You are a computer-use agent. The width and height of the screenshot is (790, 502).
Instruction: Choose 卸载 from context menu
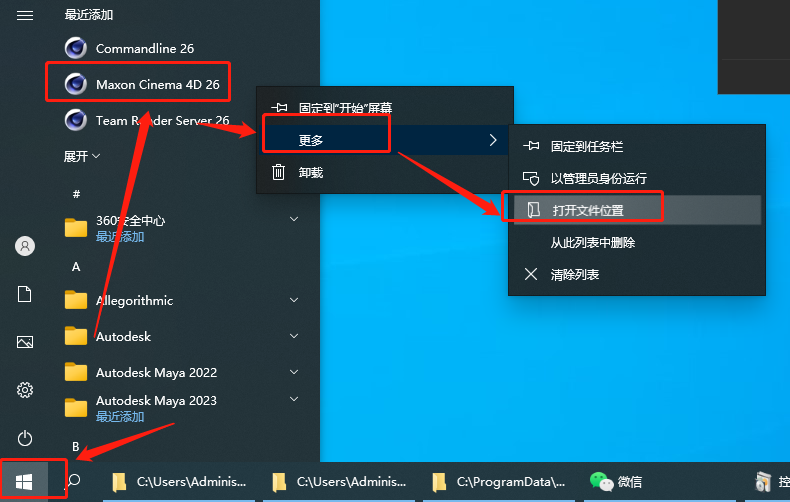[x=384, y=173]
